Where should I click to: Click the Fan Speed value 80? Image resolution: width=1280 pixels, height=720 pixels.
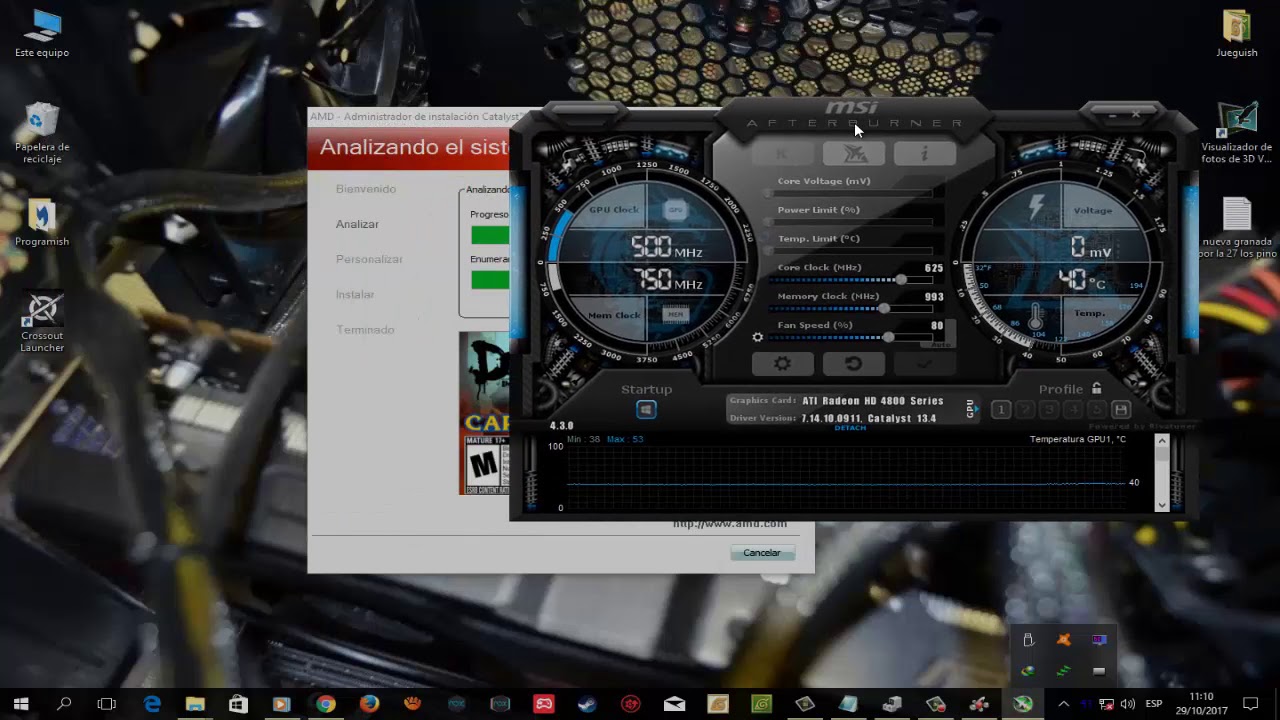tap(937, 326)
